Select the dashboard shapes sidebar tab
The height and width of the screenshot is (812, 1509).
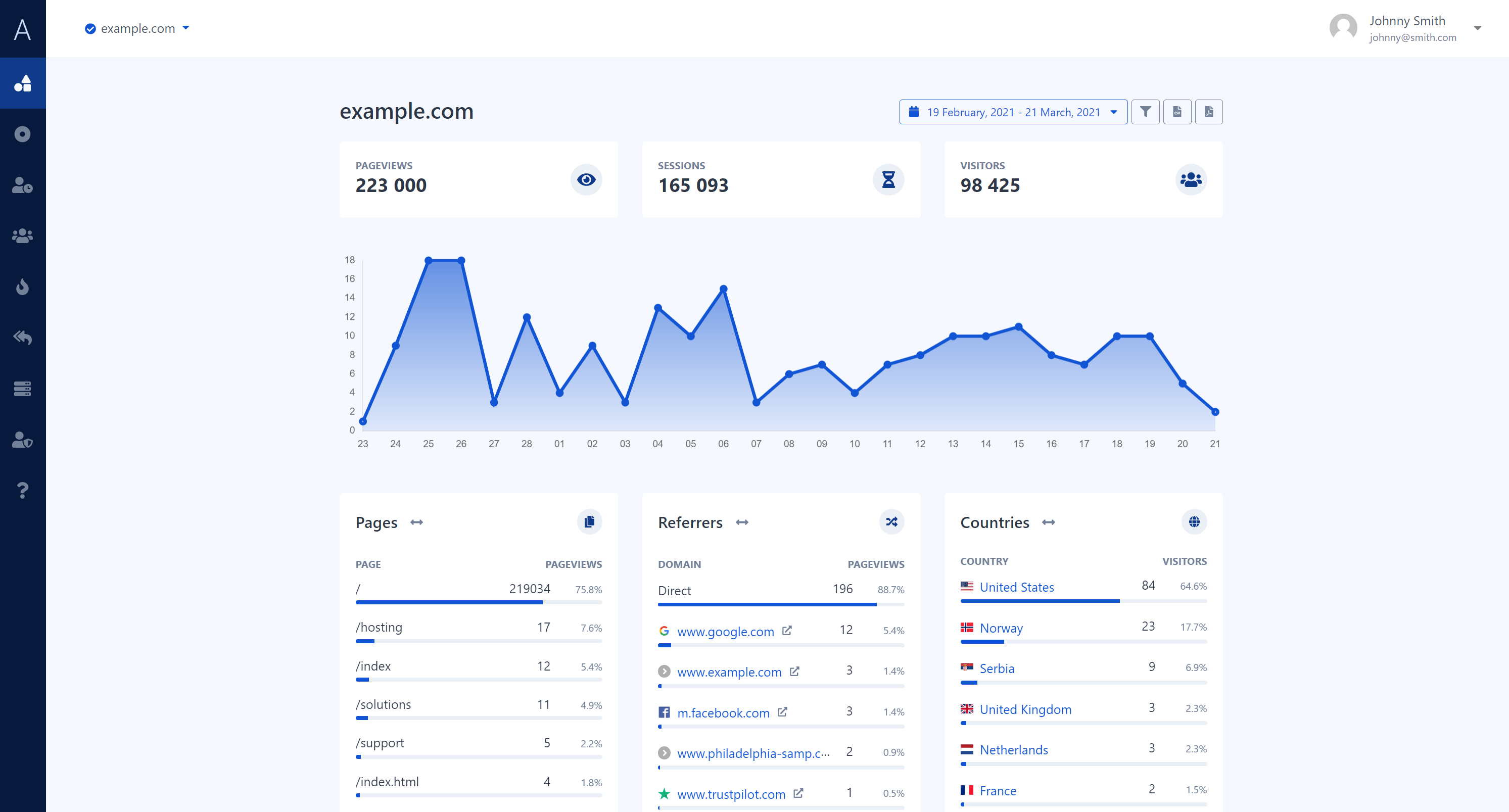coord(22,83)
